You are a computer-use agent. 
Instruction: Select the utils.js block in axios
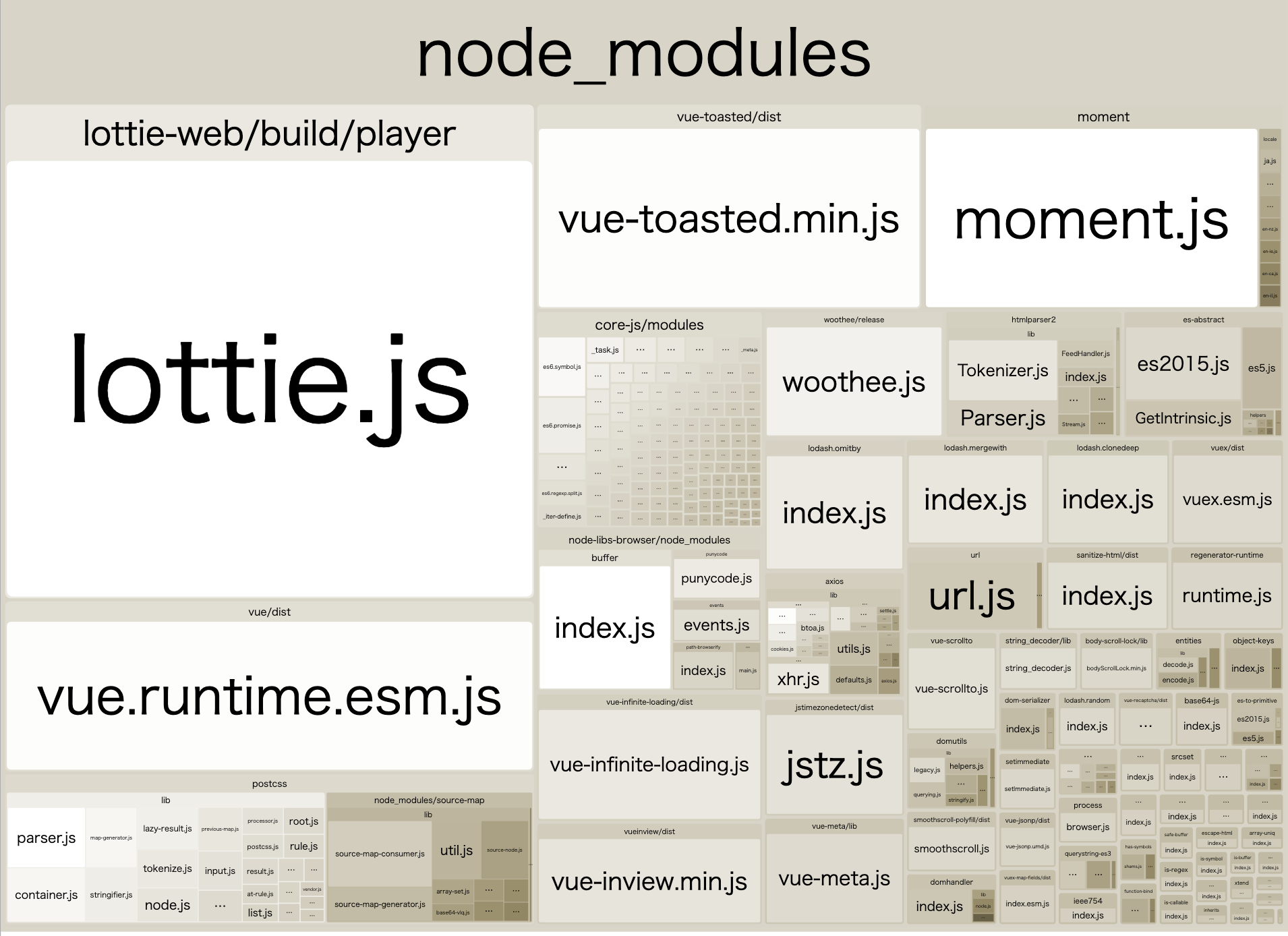pyautogui.click(x=854, y=649)
